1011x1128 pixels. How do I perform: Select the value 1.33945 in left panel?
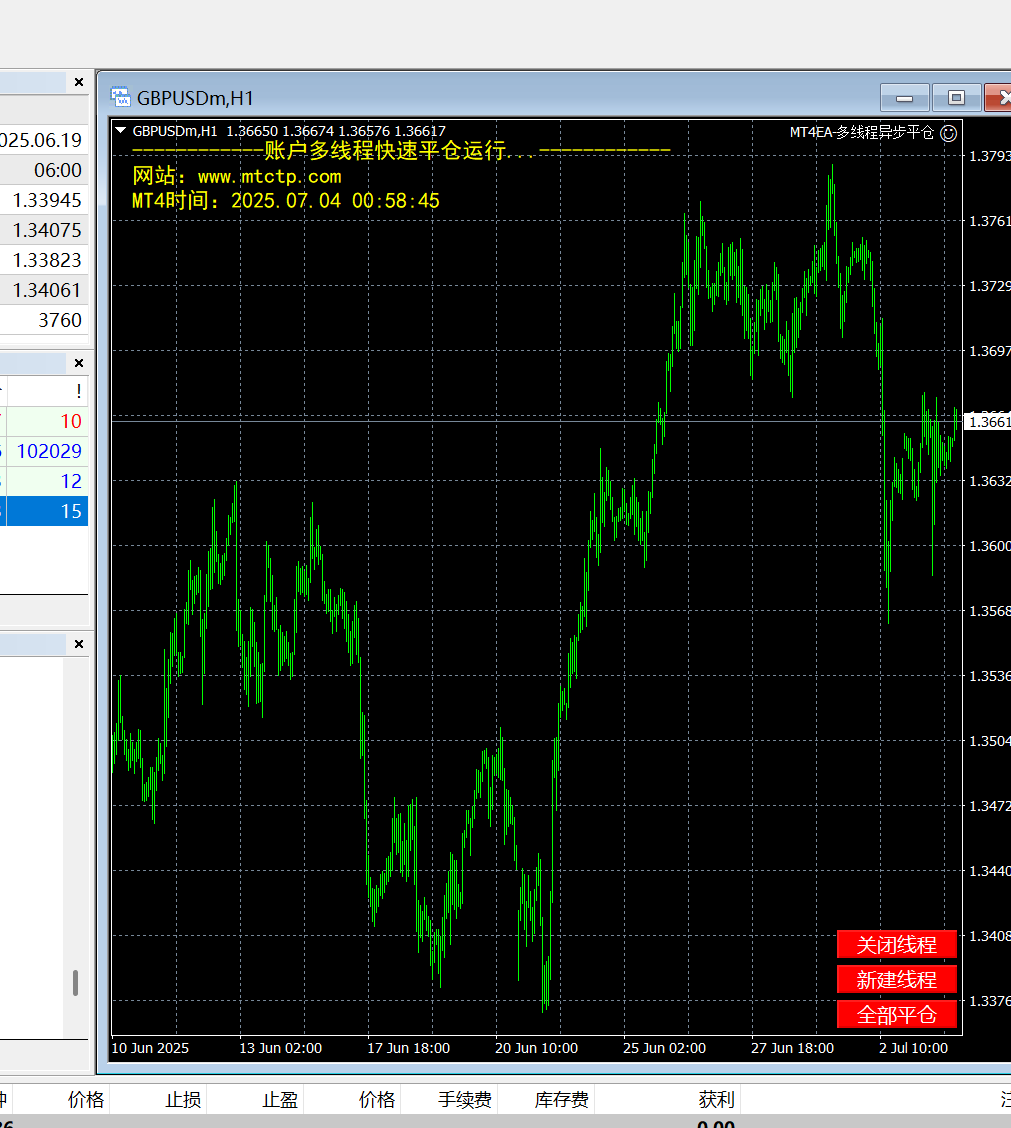click(x=47, y=200)
